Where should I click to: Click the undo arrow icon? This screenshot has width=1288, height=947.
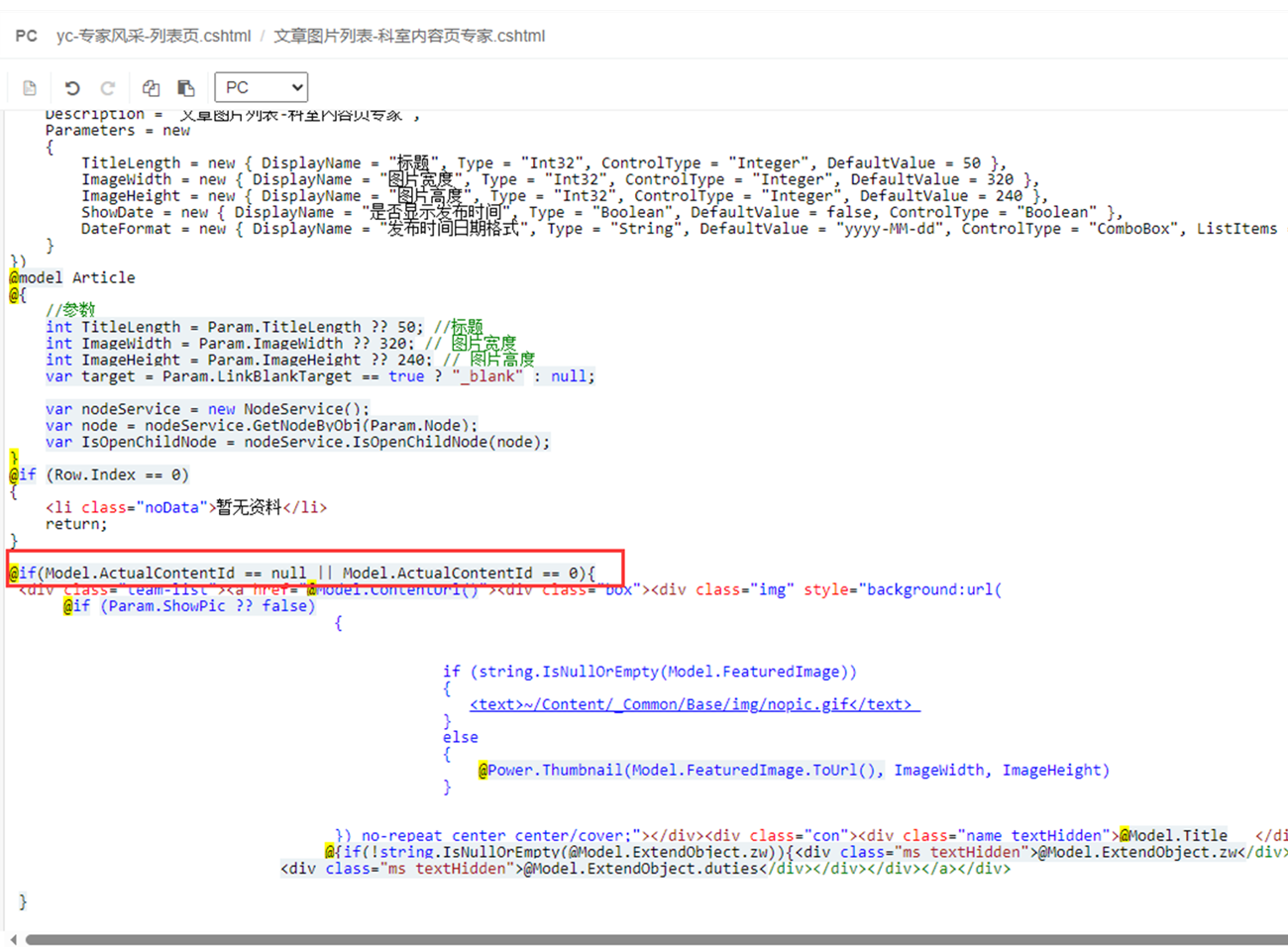pyautogui.click(x=72, y=88)
